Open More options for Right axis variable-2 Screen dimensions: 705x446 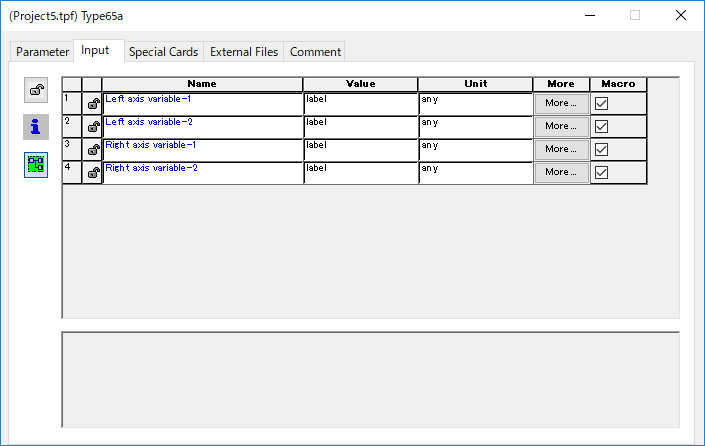click(x=561, y=172)
